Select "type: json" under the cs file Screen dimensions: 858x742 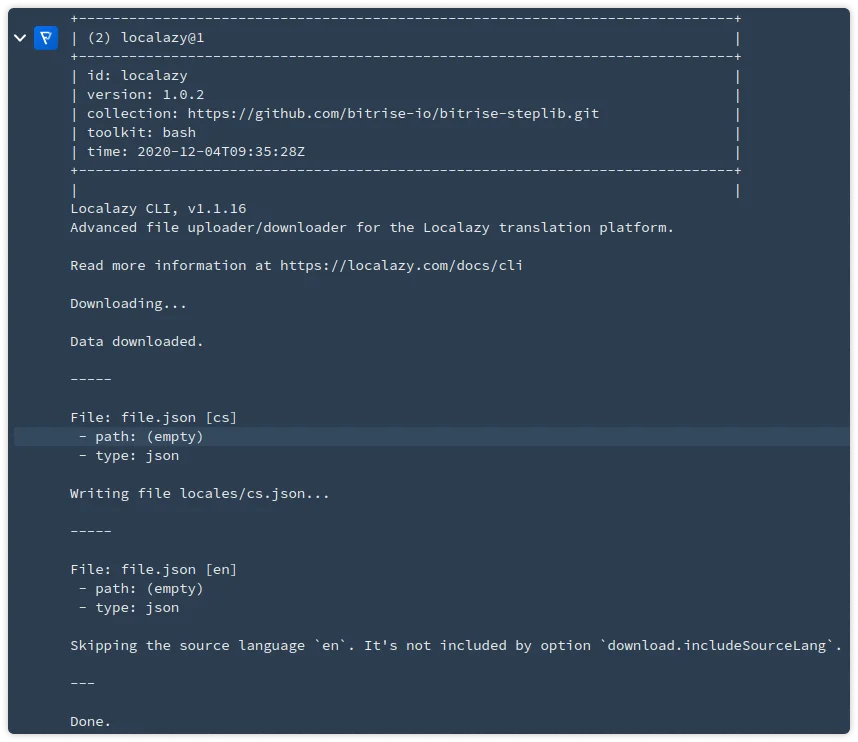pyautogui.click(x=129, y=455)
